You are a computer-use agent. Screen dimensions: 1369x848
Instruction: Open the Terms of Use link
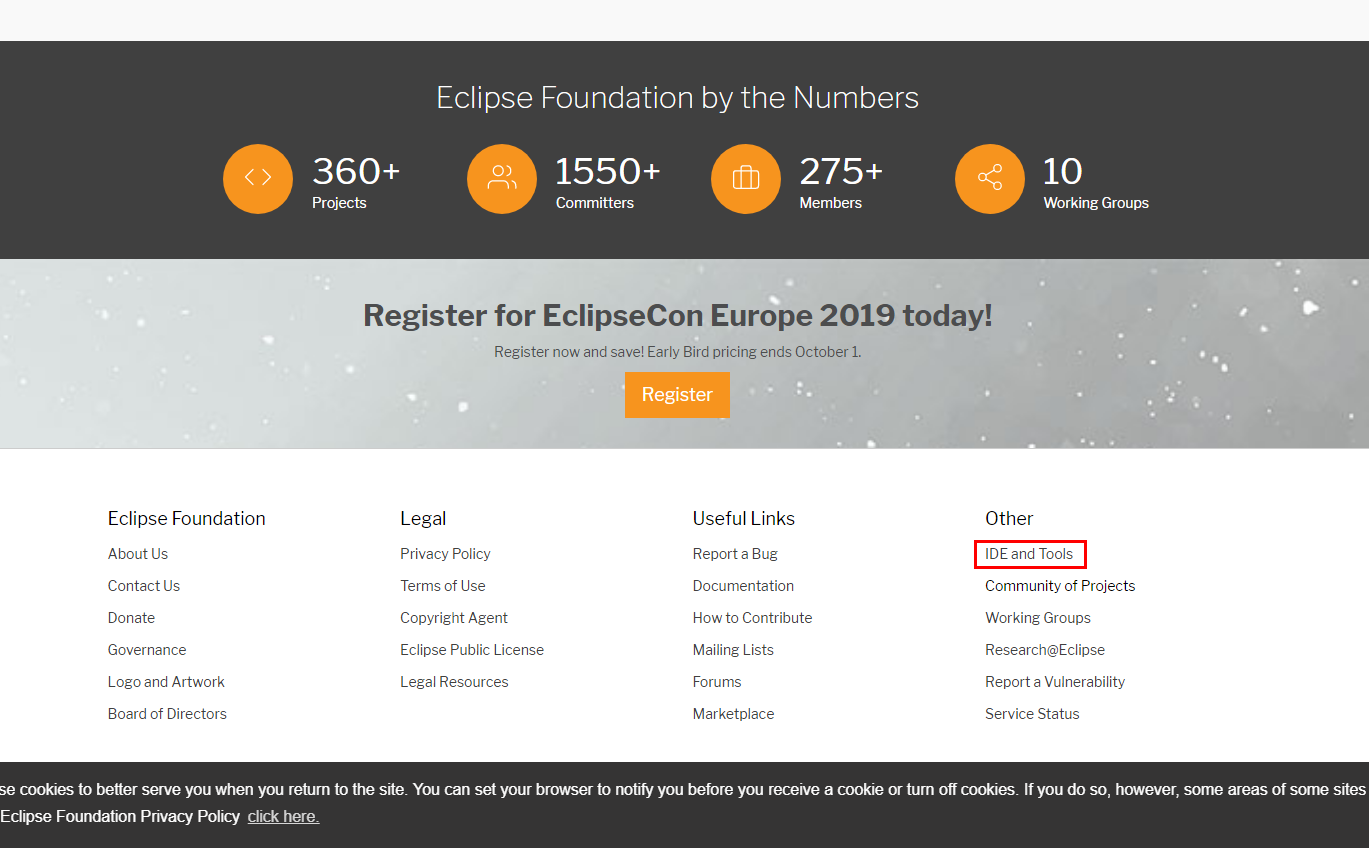click(443, 586)
